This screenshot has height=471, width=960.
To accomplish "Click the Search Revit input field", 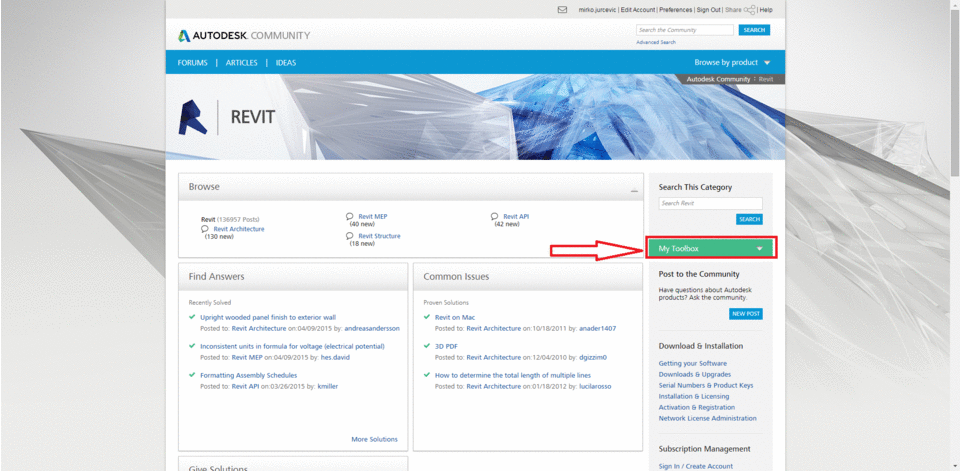I will click(x=710, y=203).
